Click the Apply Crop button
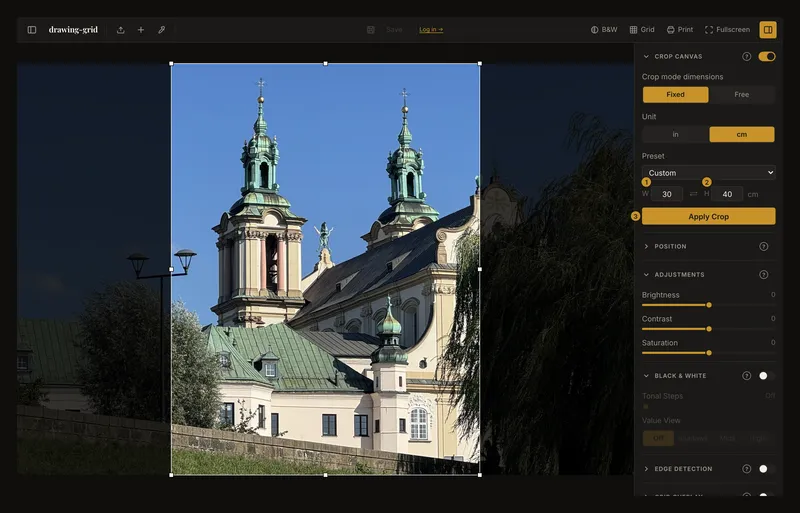 coord(709,216)
